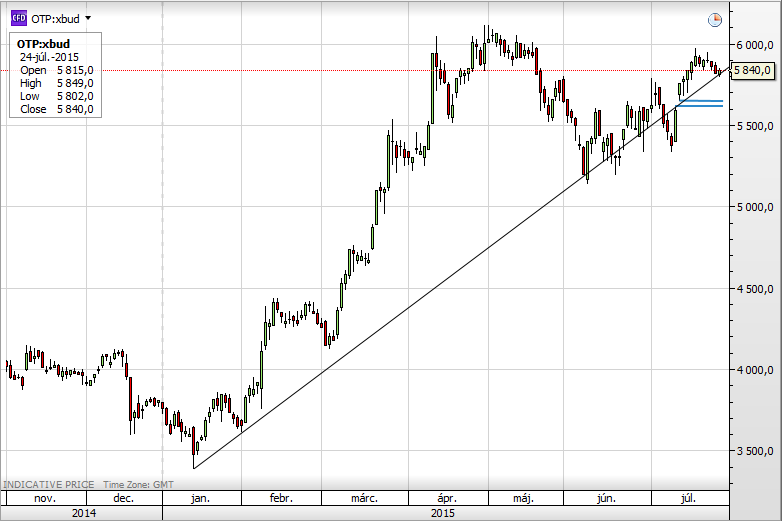
Task: Click the purple CFD instrument icon
Action: pyautogui.click(x=18, y=18)
